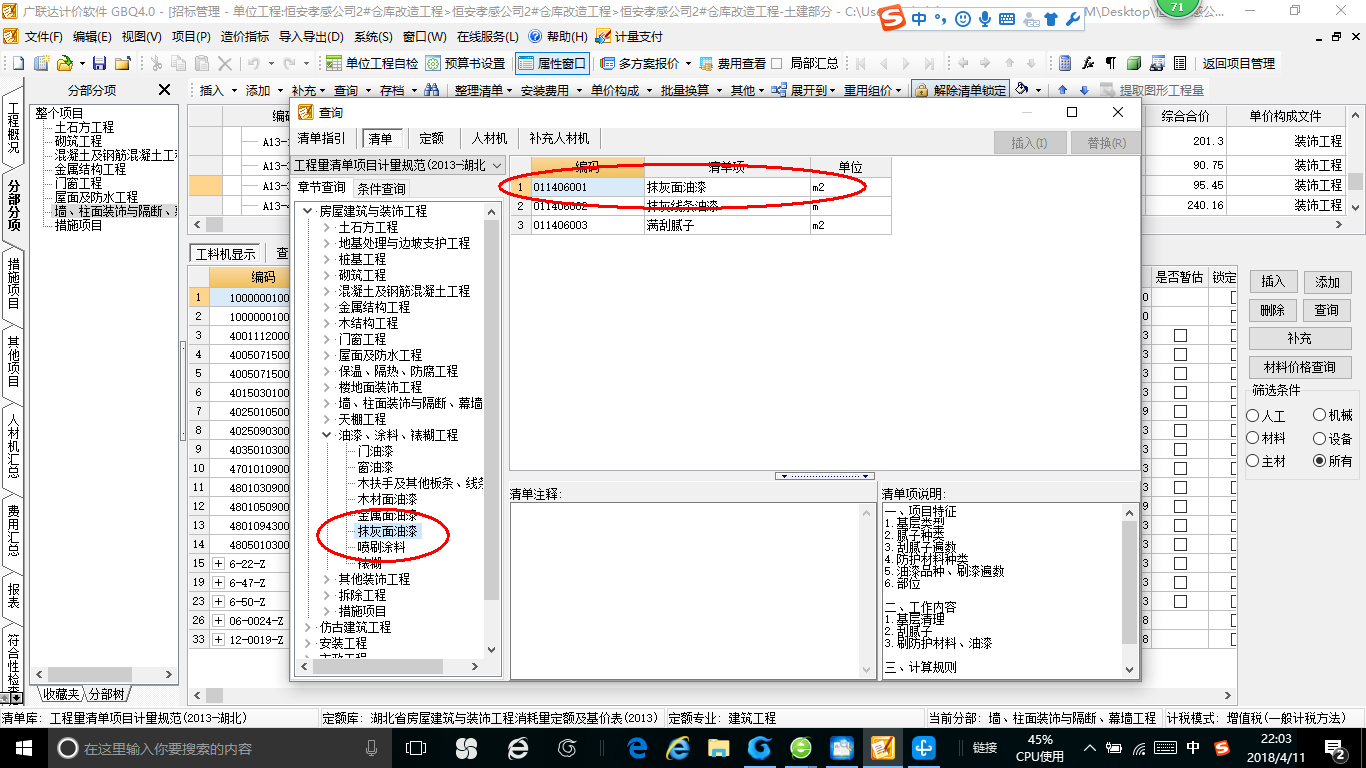Click the Sogou input method tray icon
Image resolution: width=1366 pixels, height=768 pixels.
tap(1222, 747)
